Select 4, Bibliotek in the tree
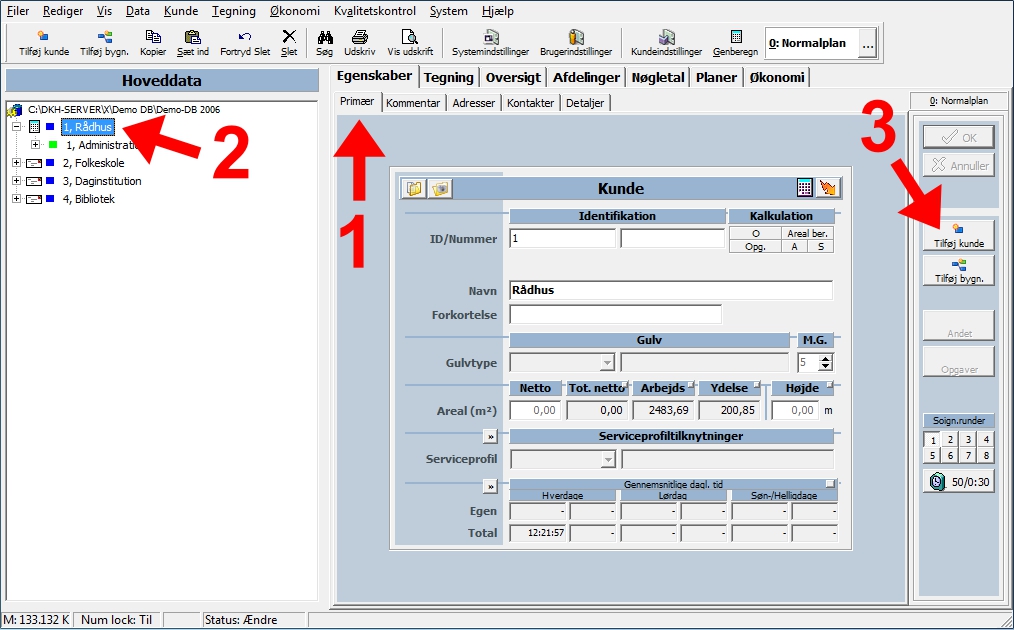Image resolution: width=1014 pixels, height=630 pixels. click(89, 199)
